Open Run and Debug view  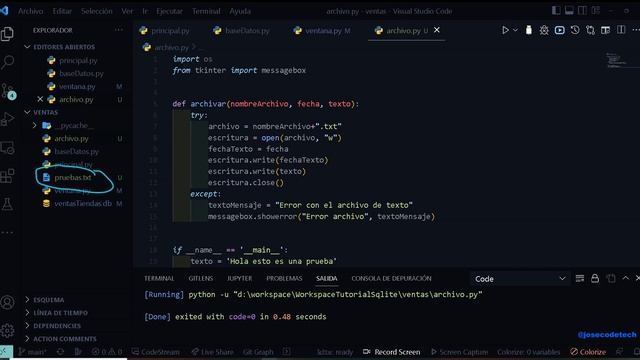tap(7, 119)
